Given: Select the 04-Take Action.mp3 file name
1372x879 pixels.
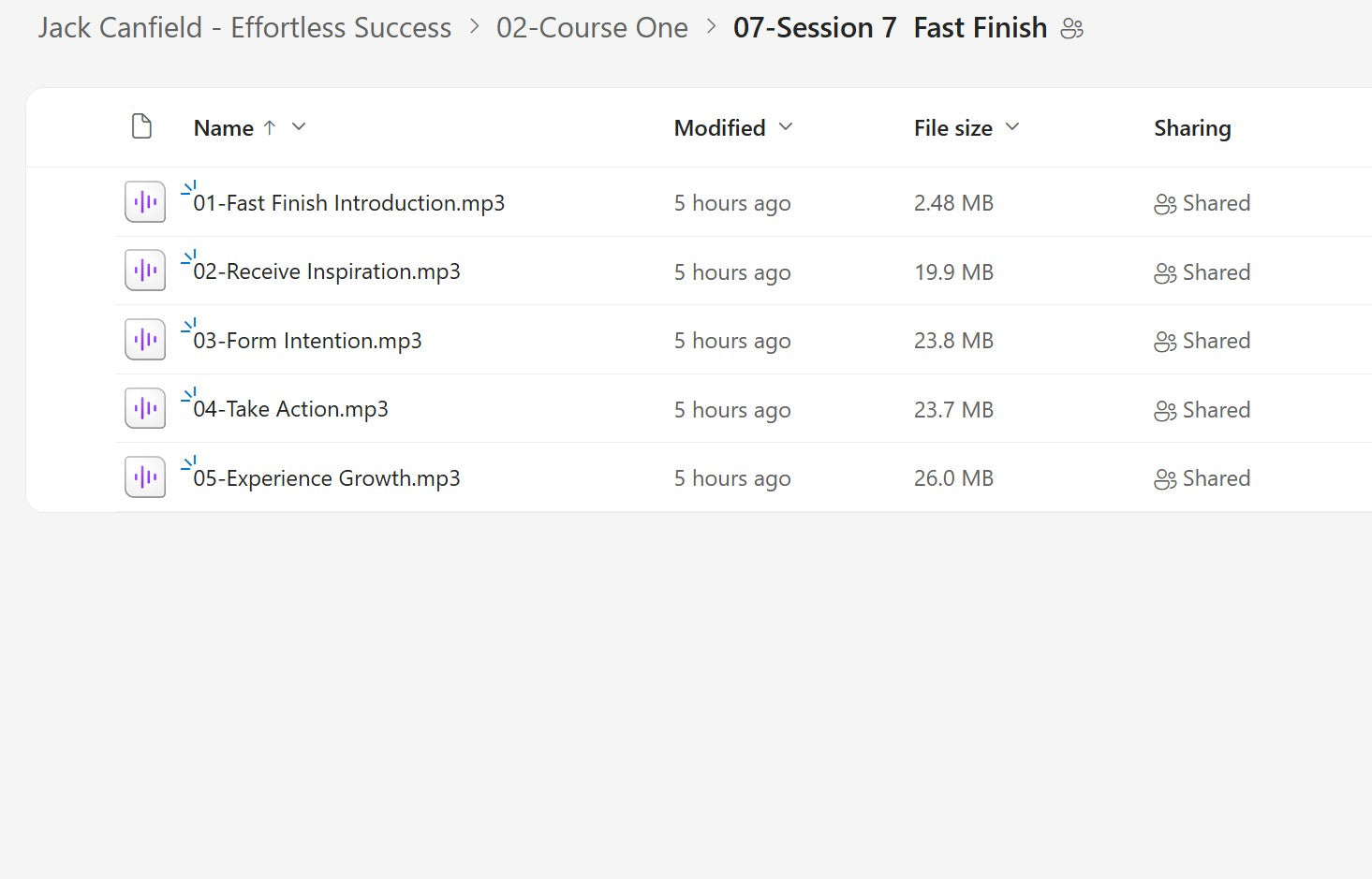Looking at the screenshot, I should (x=292, y=408).
